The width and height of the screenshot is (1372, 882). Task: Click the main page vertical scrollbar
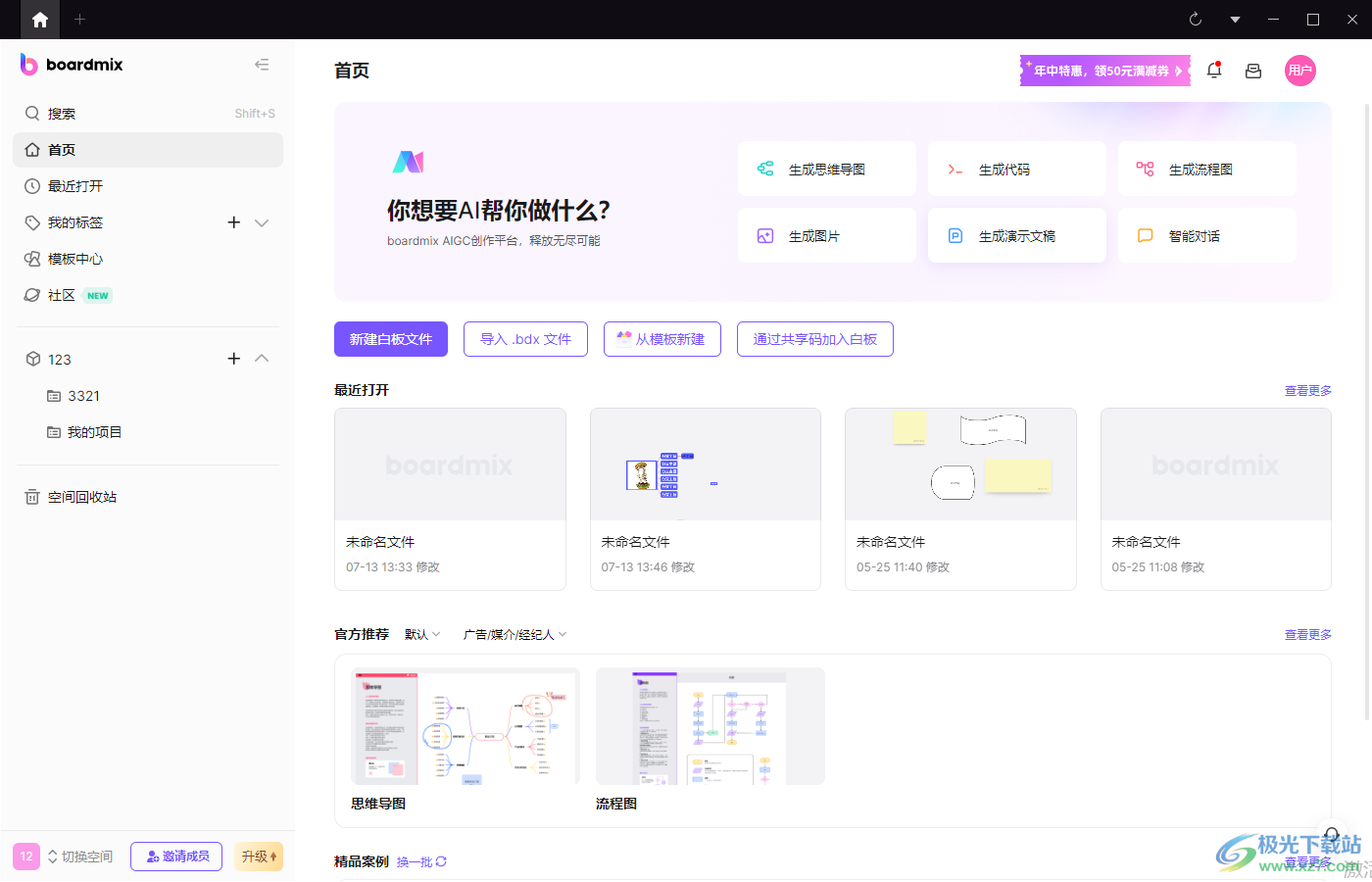(1367, 412)
